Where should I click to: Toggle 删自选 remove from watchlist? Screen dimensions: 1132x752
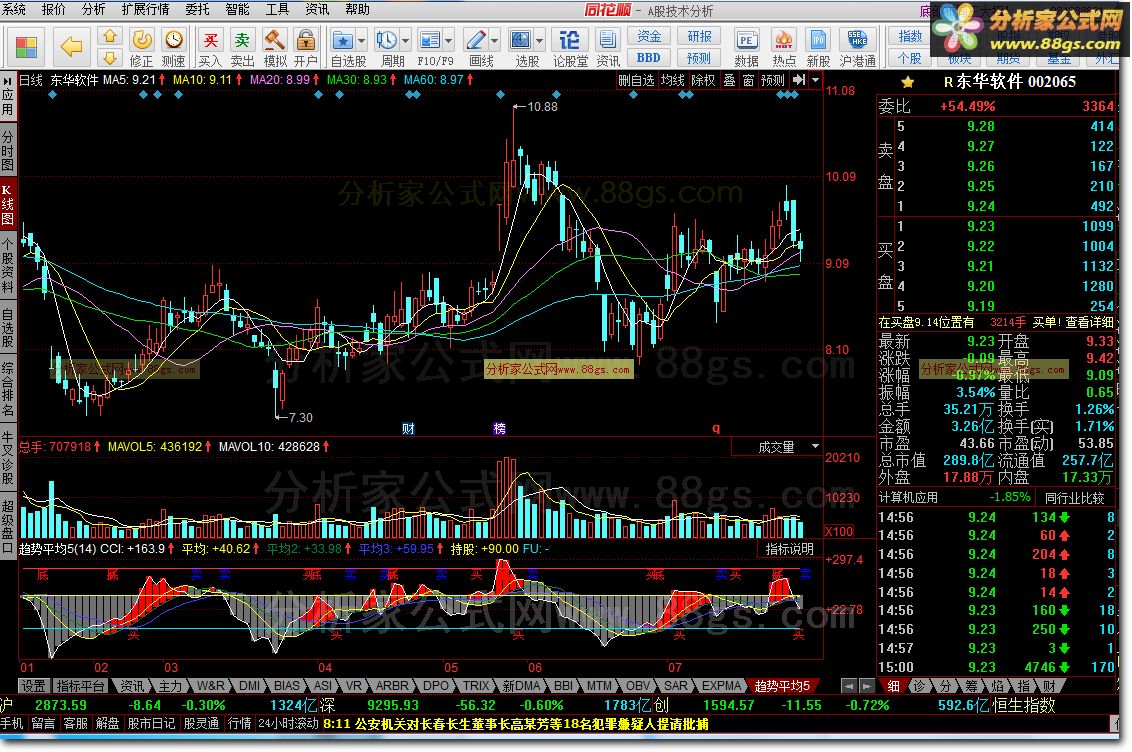[636, 80]
